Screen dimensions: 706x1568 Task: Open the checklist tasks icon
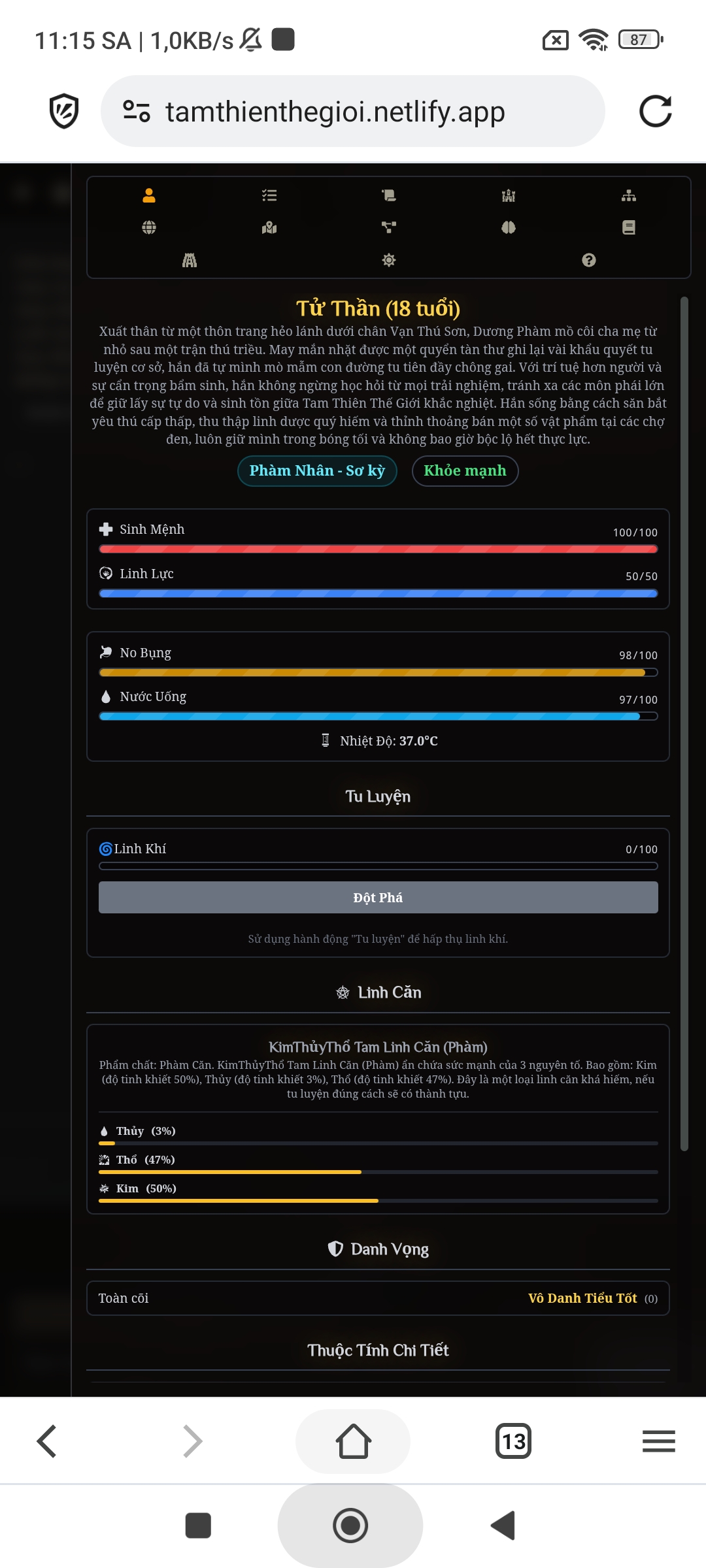pos(269,195)
